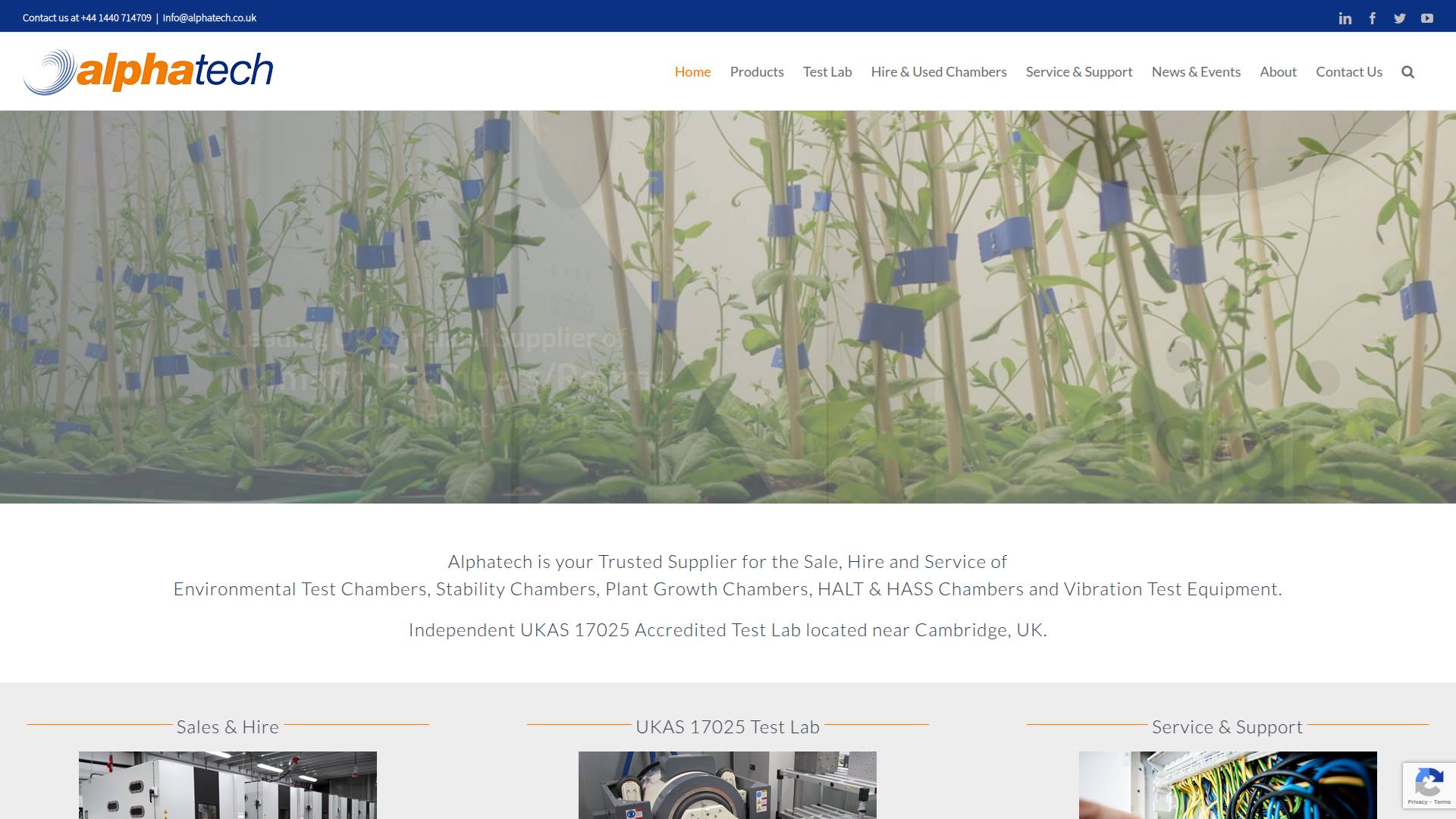Click the search magnifier icon
This screenshot has height=819, width=1456.
pos(1407,72)
